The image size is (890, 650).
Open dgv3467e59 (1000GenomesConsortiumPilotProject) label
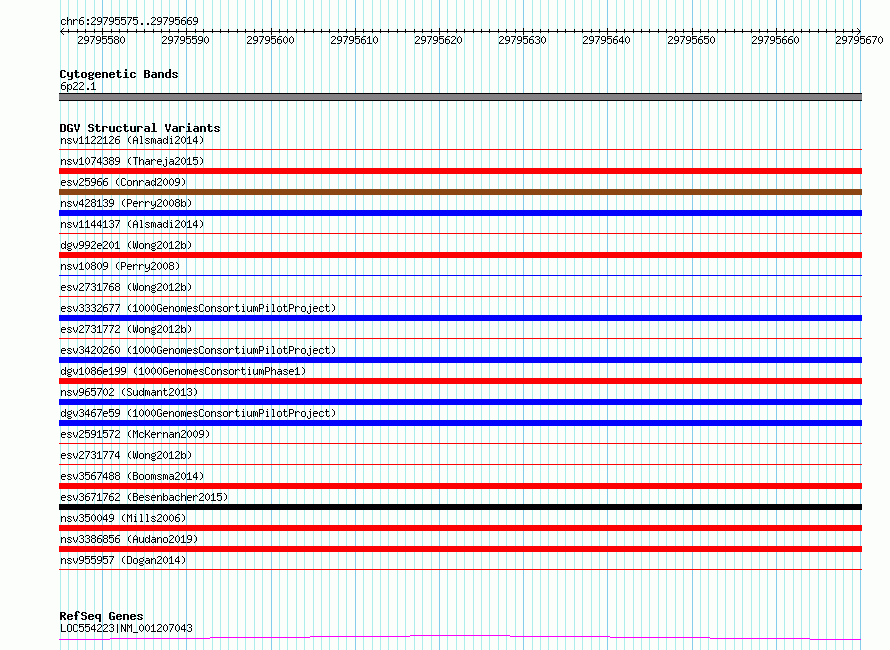point(198,413)
